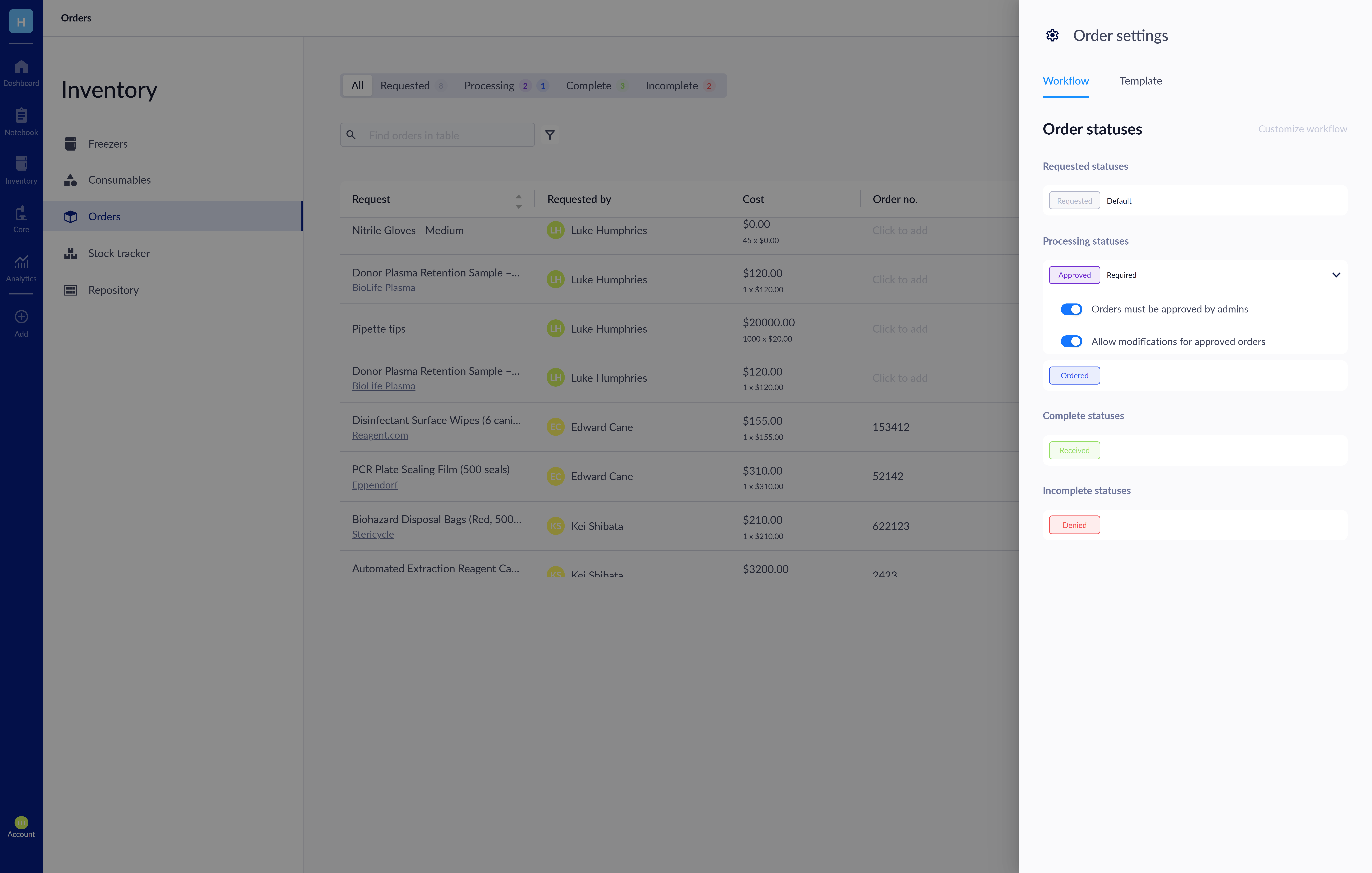This screenshot has height=873, width=1372.
Task: Open the filter funnel icon above the table
Action: (549, 135)
